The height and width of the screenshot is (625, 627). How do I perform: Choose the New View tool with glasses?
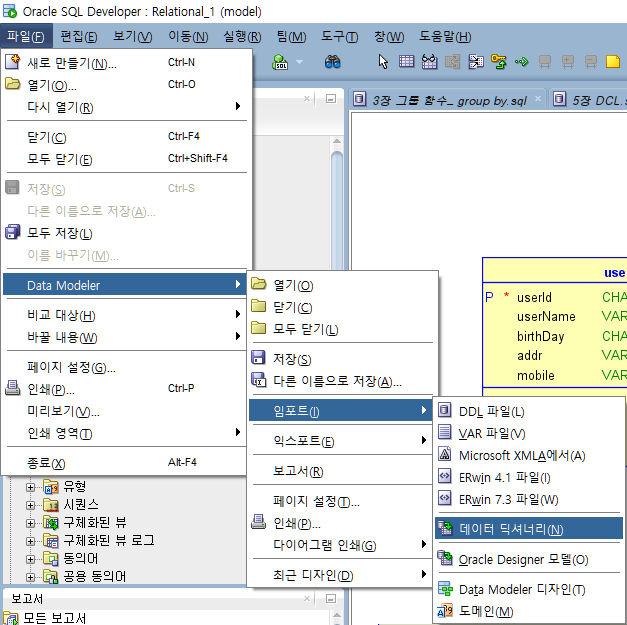(x=429, y=62)
